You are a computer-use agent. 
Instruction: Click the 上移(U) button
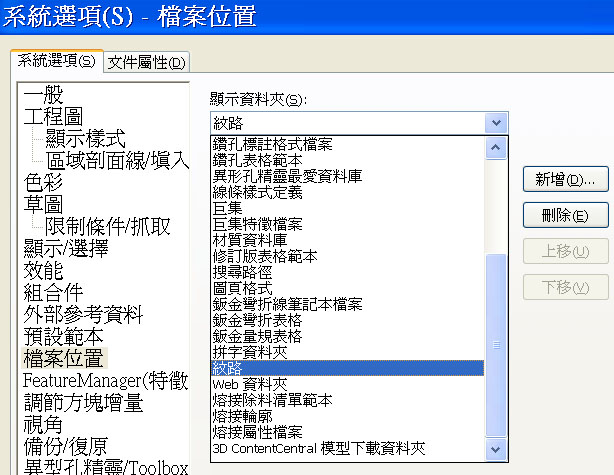565,251
